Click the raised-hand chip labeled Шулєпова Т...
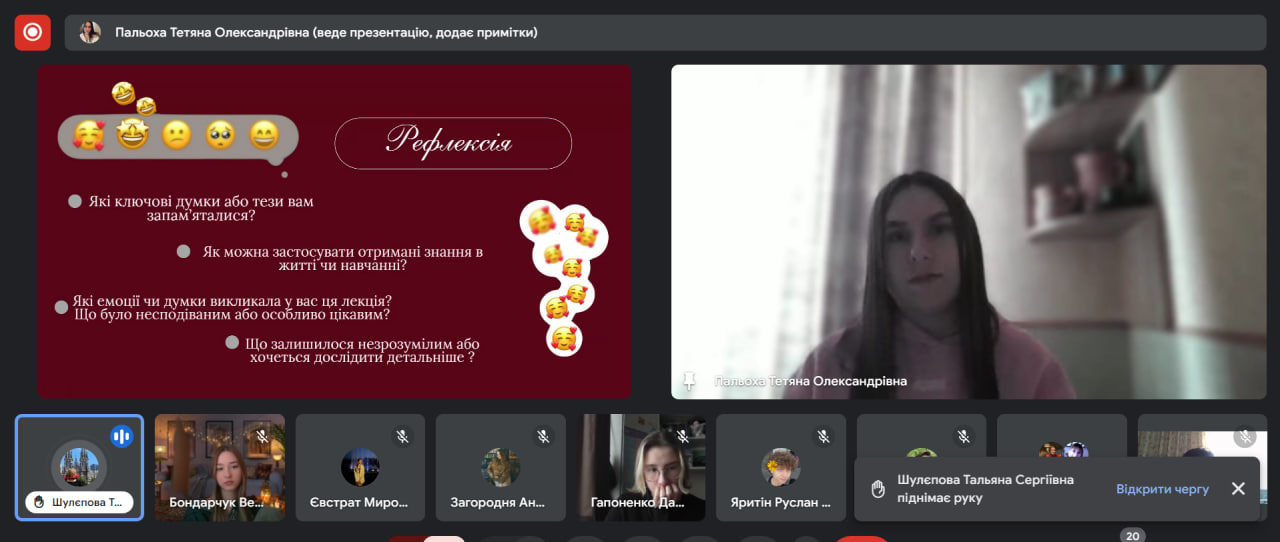The height and width of the screenshot is (542, 1280). pos(79,503)
